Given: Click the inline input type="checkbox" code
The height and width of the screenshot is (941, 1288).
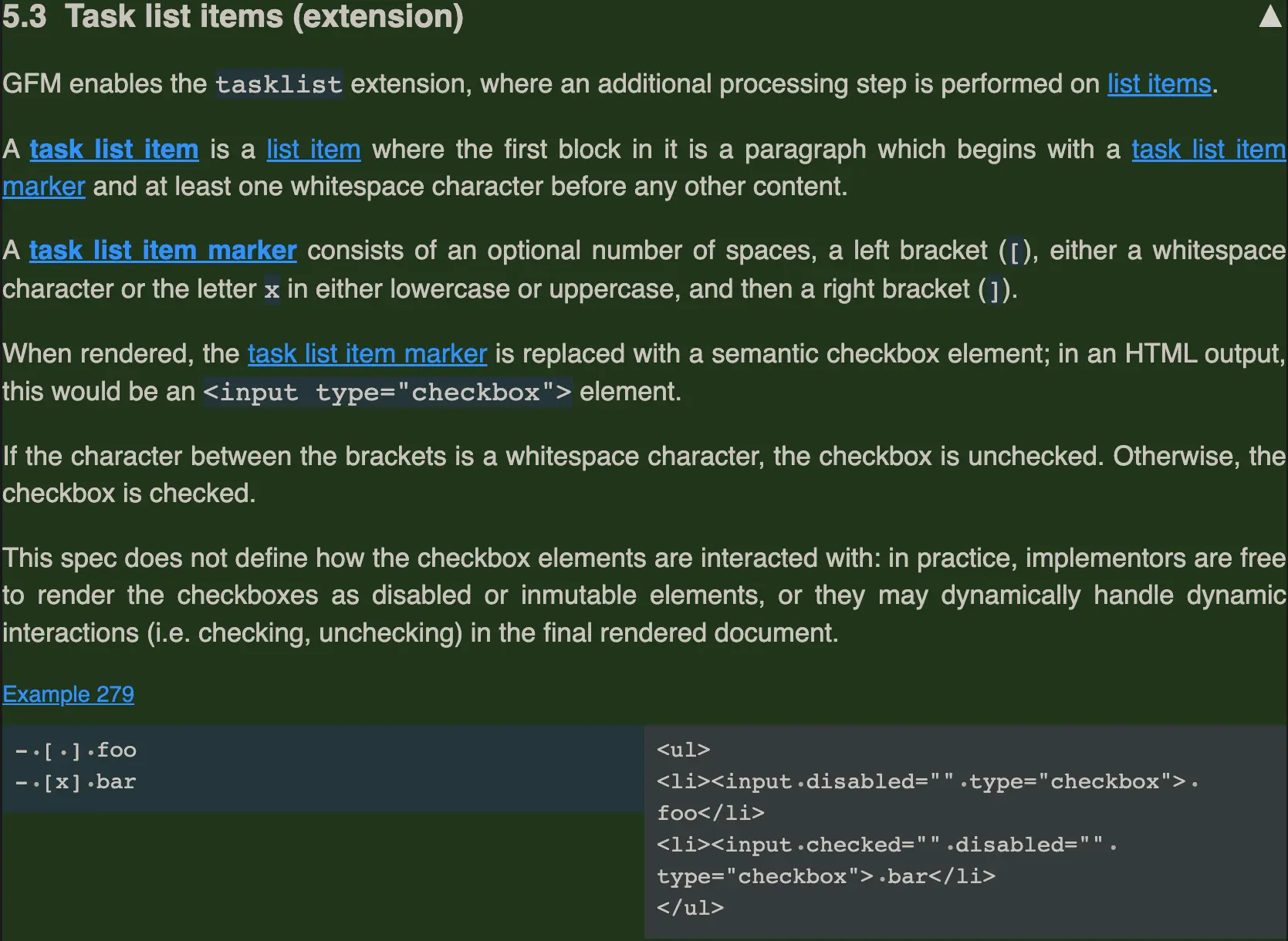Looking at the screenshot, I should click(x=387, y=393).
